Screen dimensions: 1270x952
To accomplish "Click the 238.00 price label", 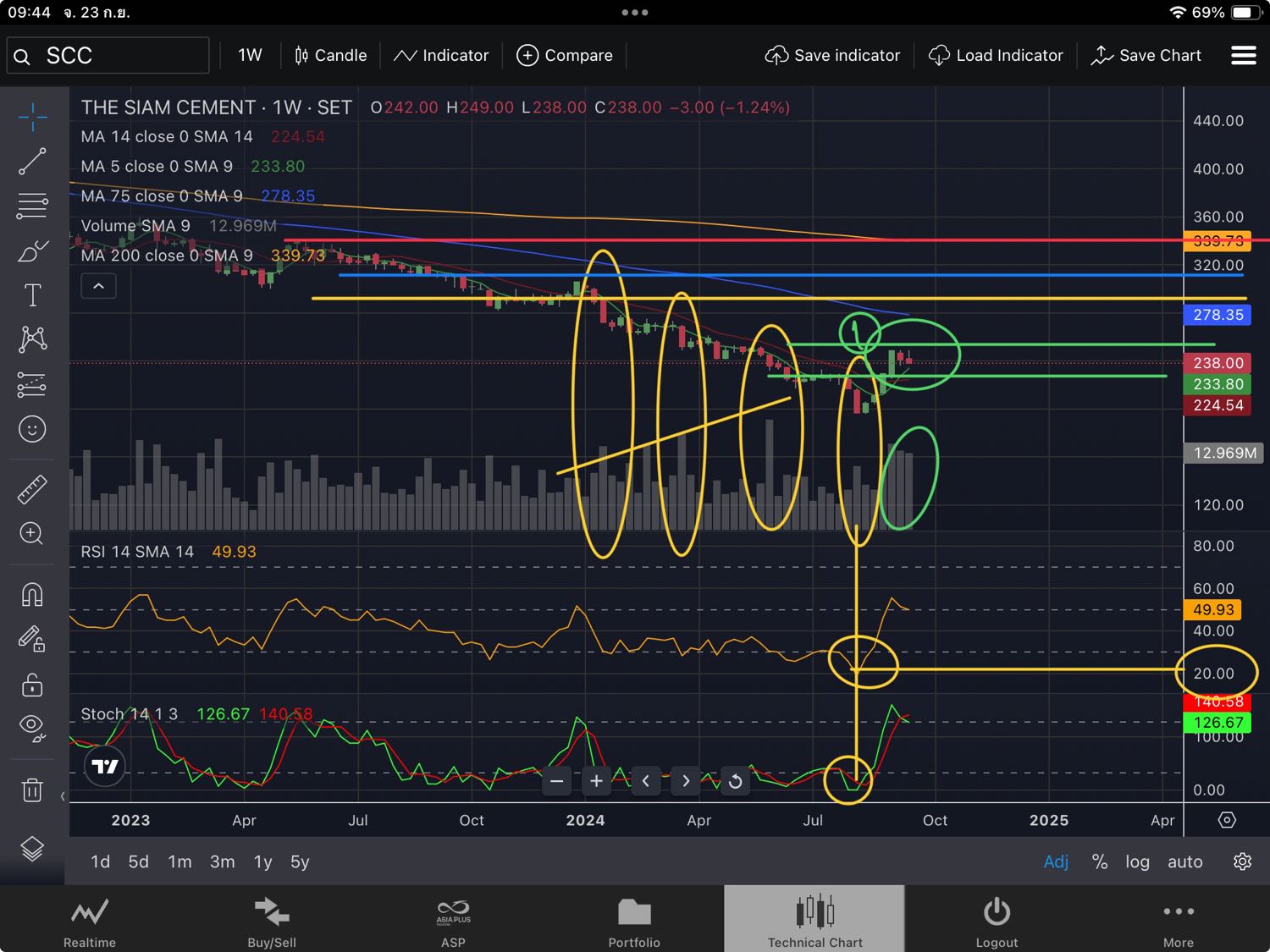I will point(1218,363).
